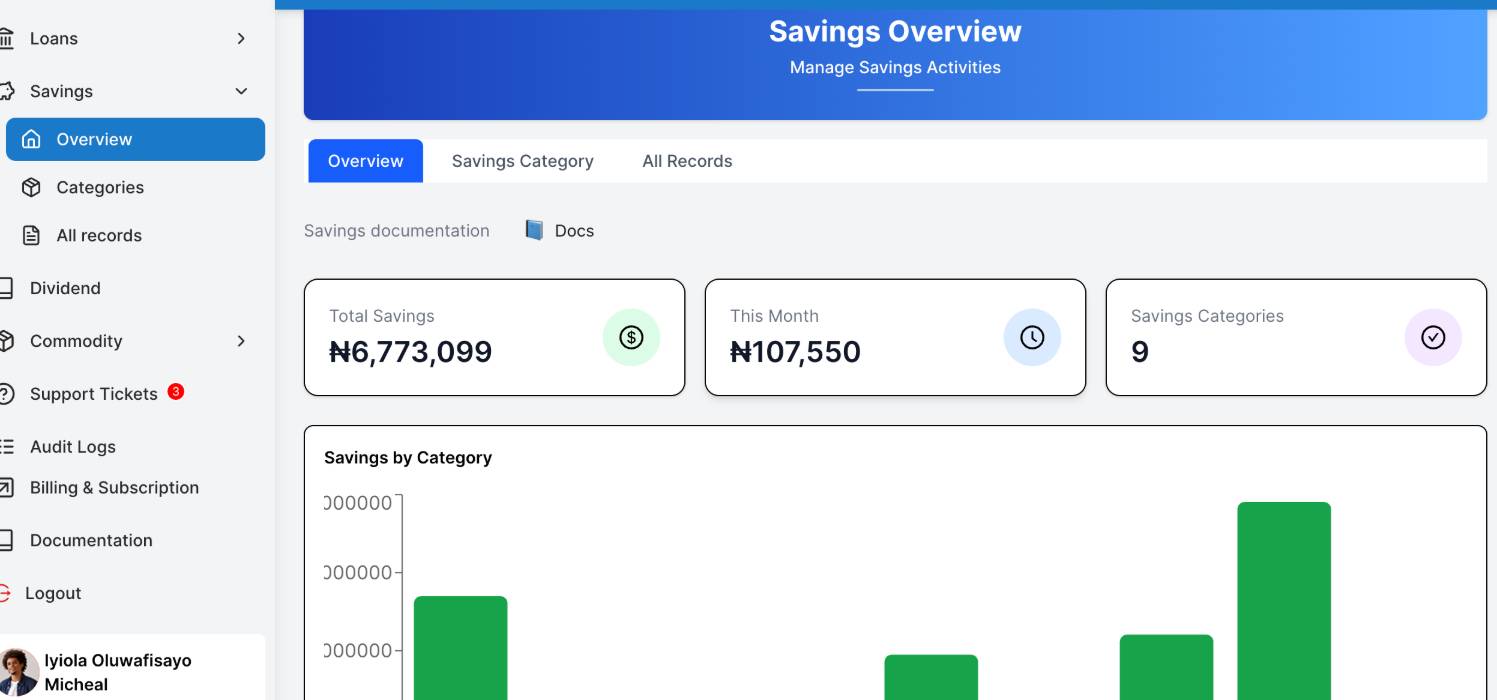Click the Savings by Category chart title
The width and height of the screenshot is (1497, 700).
pyautogui.click(x=408, y=458)
